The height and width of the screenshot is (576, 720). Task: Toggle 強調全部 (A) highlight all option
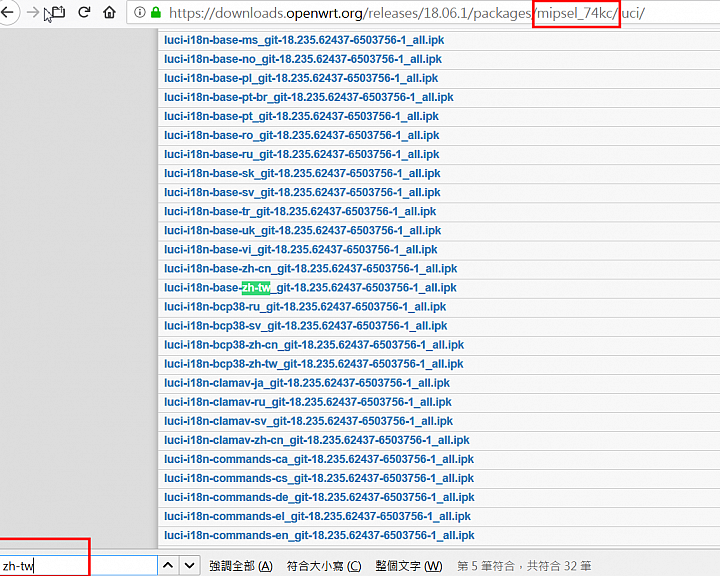241,566
